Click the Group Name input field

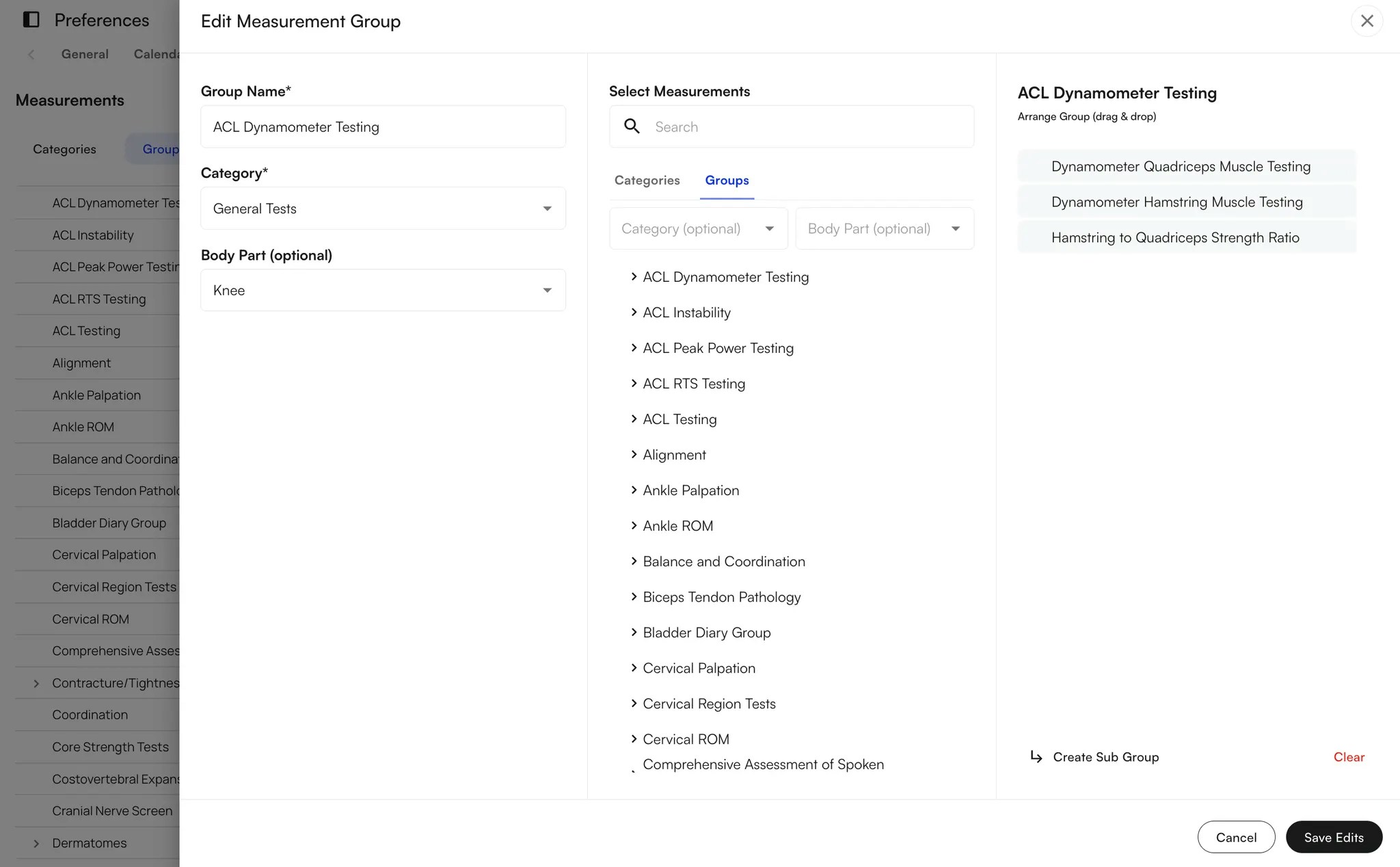point(383,126)
